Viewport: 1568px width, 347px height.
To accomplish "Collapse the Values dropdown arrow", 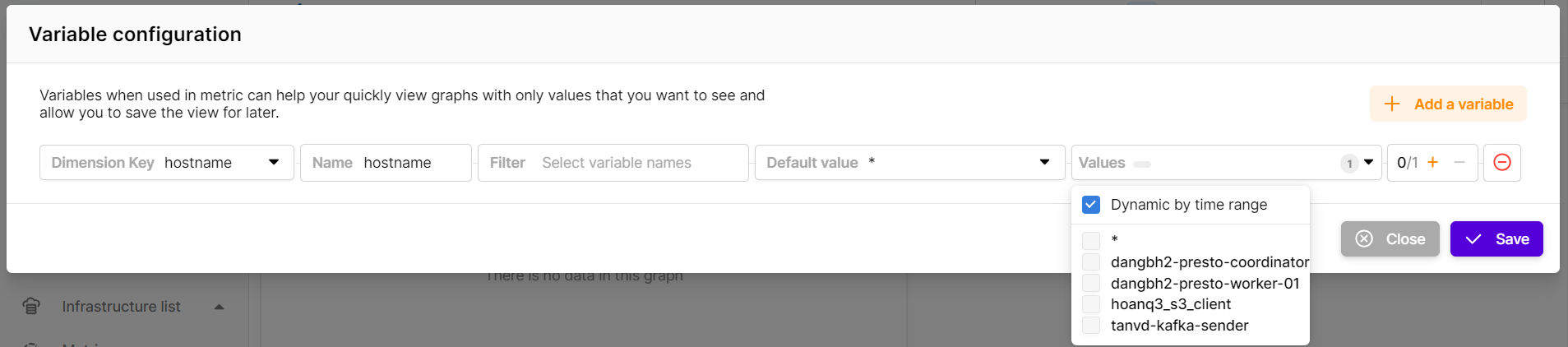I will (1368, 163).
